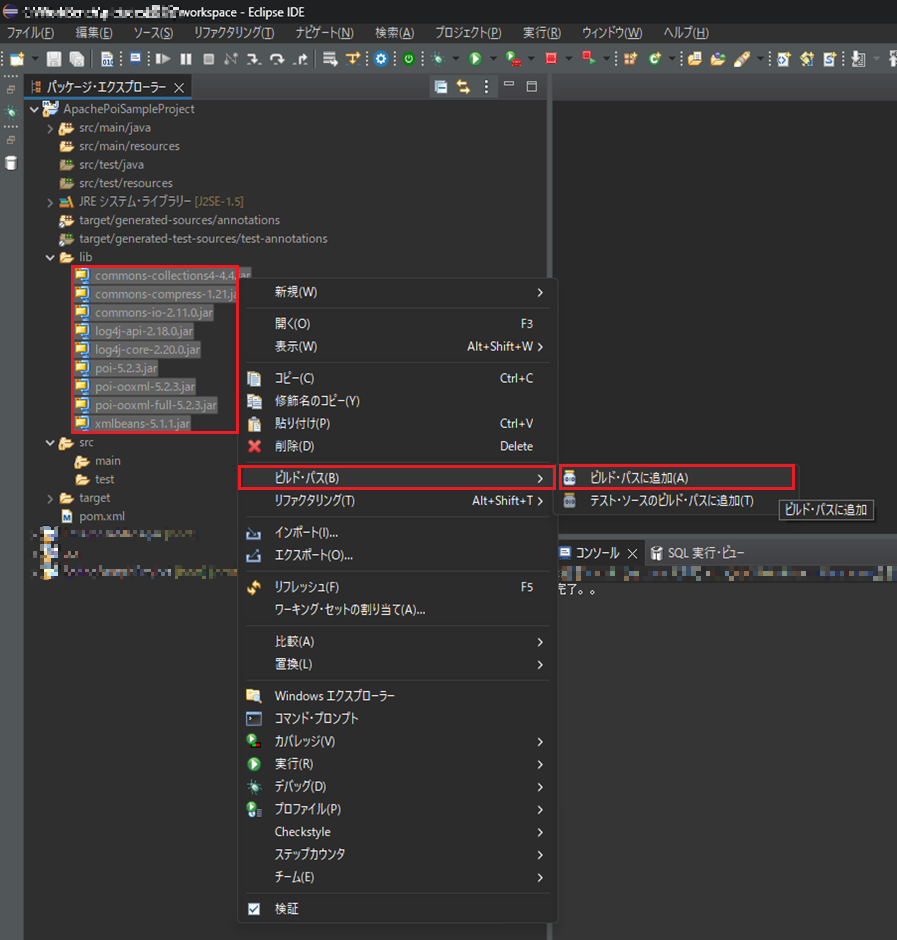Choose ビルド・パスに追加(A) from the submenu

coord(677,478)
